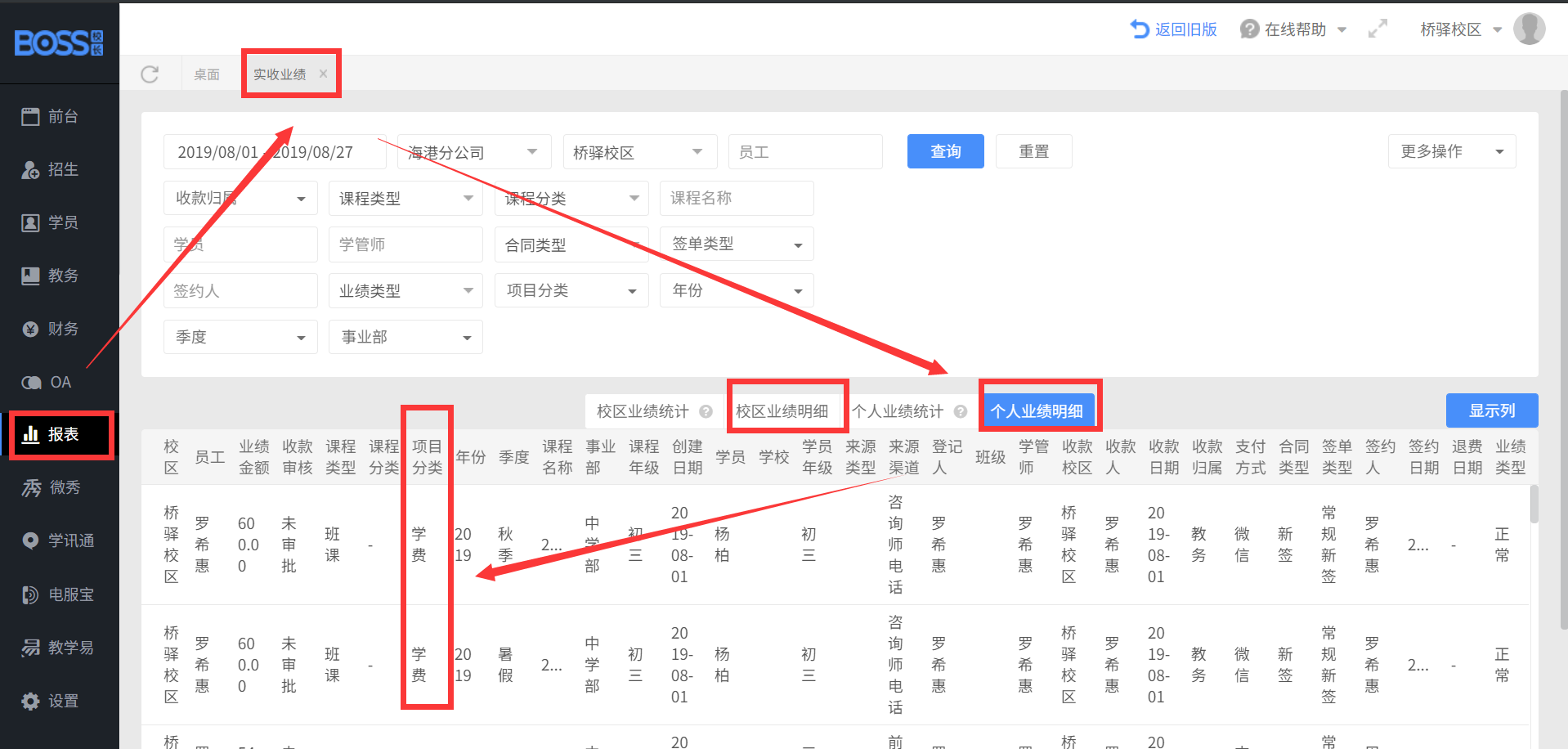Open the 财务 sidebar menu

click(60, 329)
